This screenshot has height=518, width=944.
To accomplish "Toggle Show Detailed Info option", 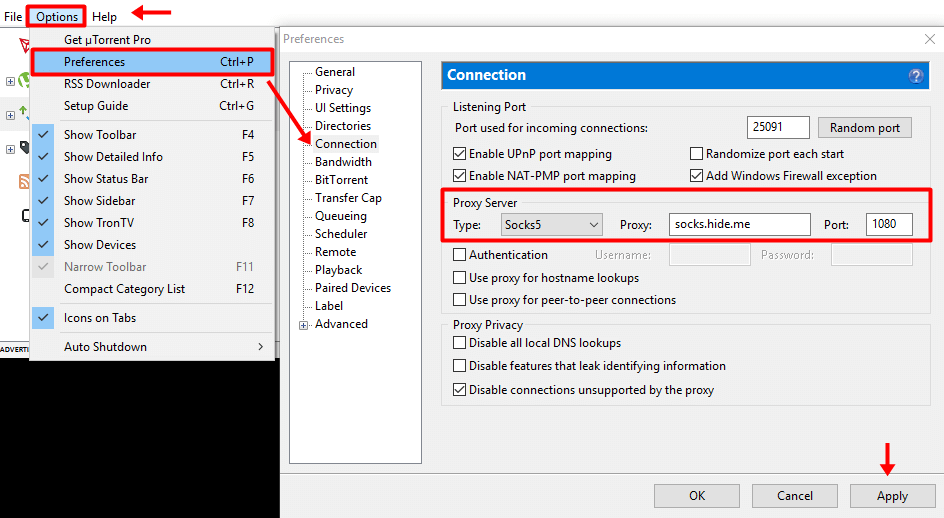I will pos(152,157).
